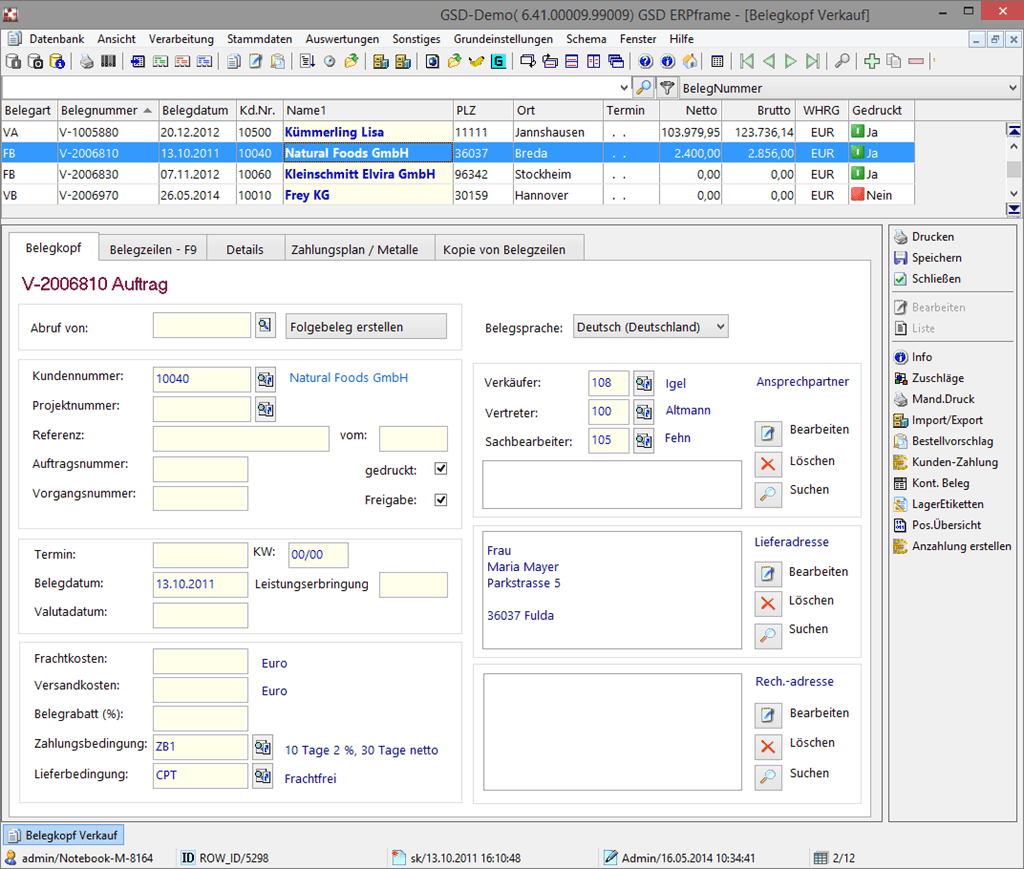The height and width of the screenshot is (869, 1024).
Task: Jump to the last record in toolbar
Action: pyautogui.click(x=813, y=61)
